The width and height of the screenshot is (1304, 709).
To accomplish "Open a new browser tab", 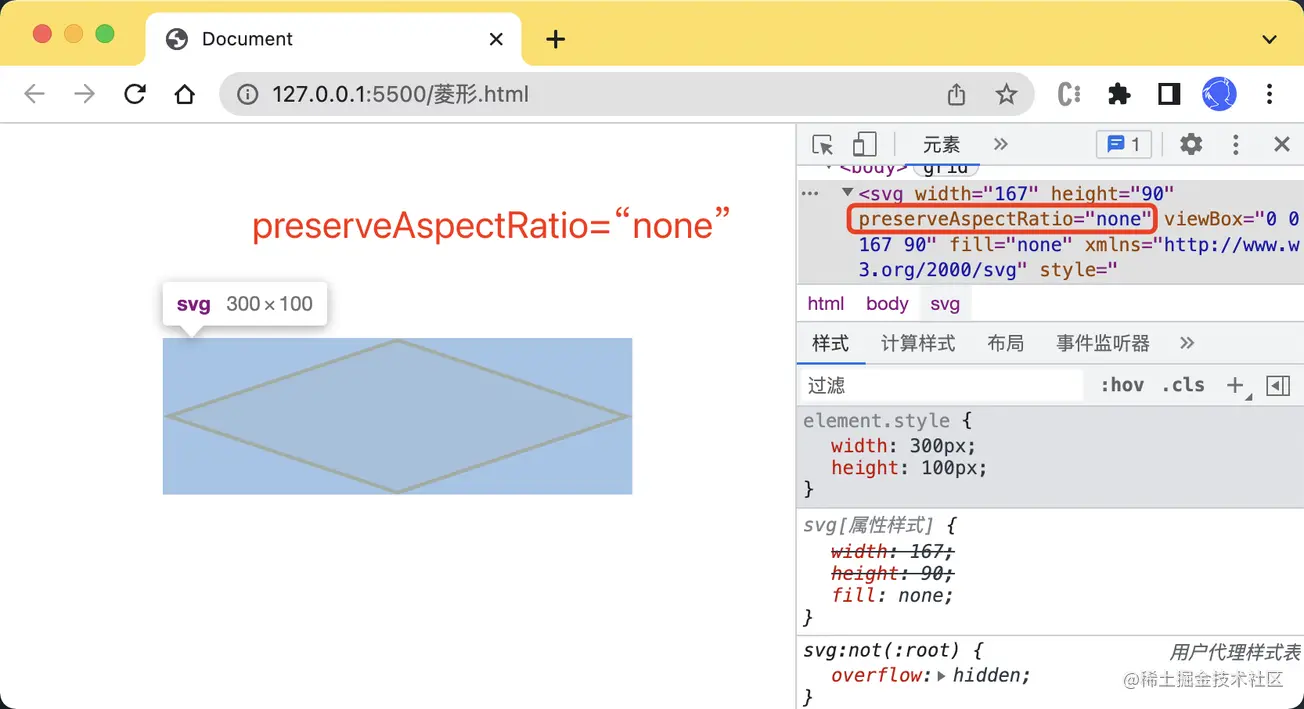I will point(555,39).
